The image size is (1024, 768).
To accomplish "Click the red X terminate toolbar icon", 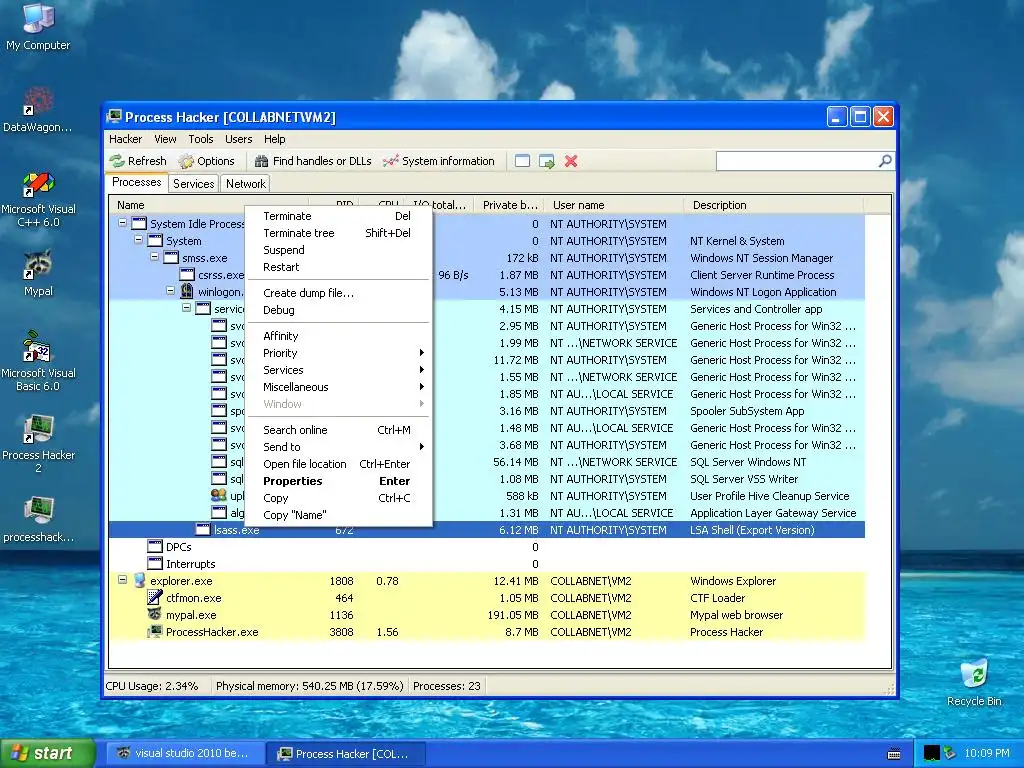I will (x=571, y=161).
